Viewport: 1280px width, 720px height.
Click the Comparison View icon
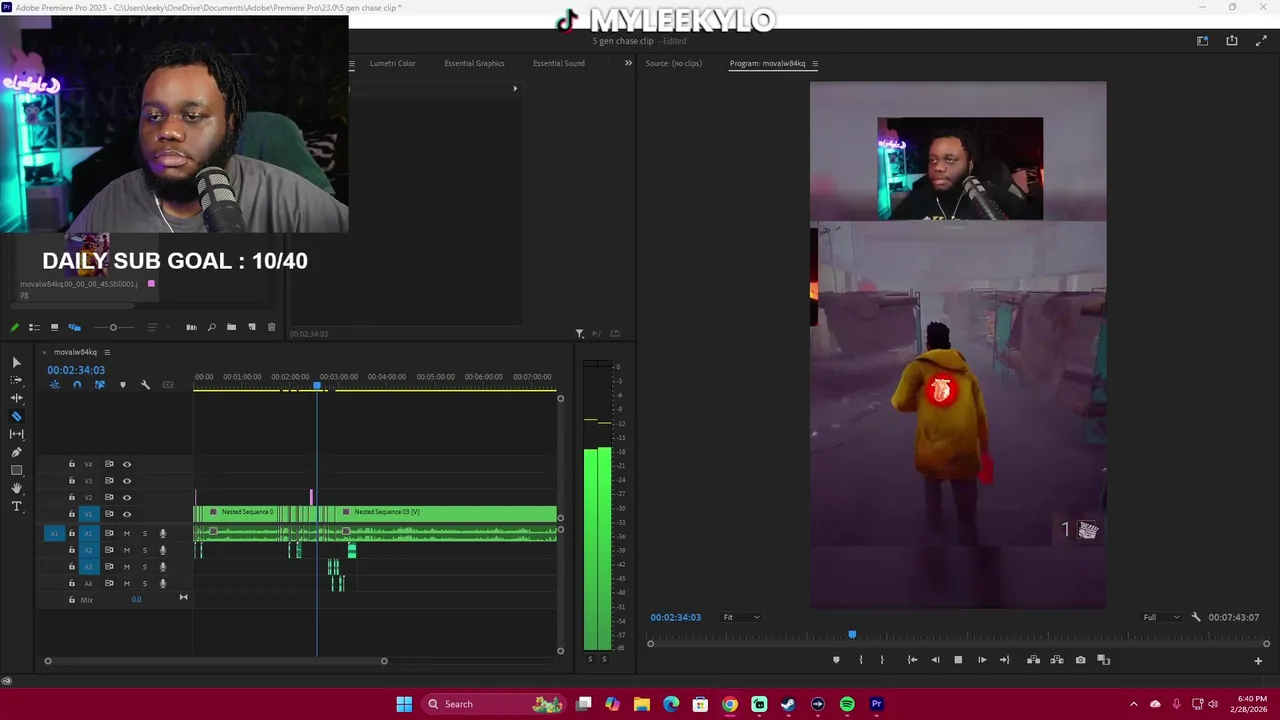(1104, 660)
